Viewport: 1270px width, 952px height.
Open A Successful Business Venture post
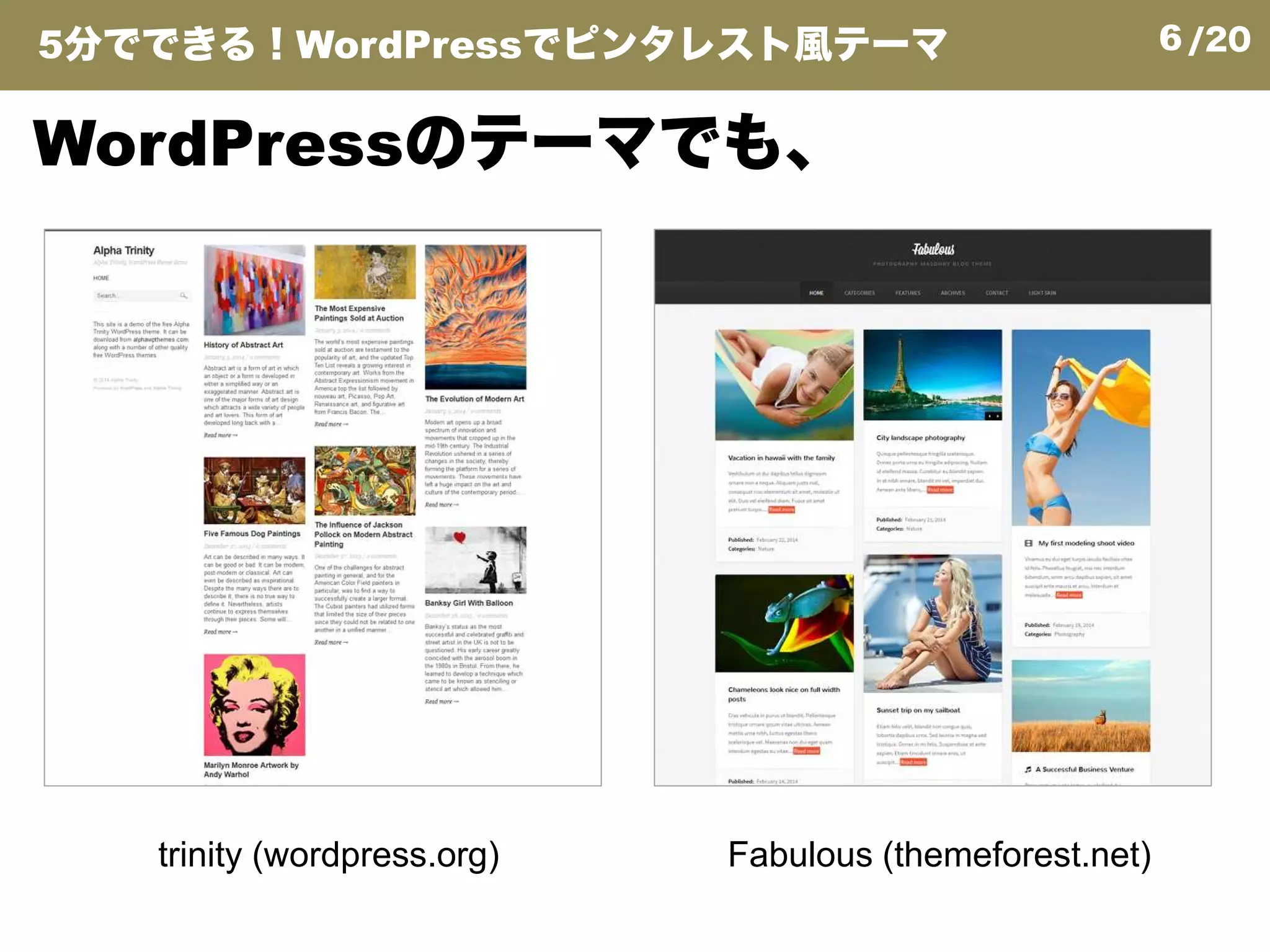pyautogui.click(x=1085, y=770)
